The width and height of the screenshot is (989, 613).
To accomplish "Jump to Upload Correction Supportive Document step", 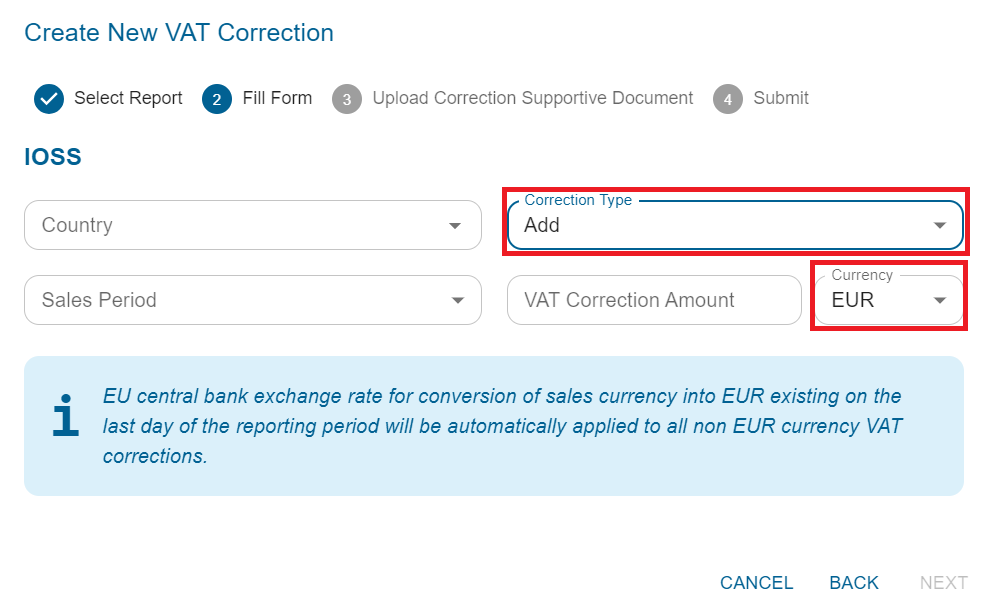I will [x=532, y=99].
